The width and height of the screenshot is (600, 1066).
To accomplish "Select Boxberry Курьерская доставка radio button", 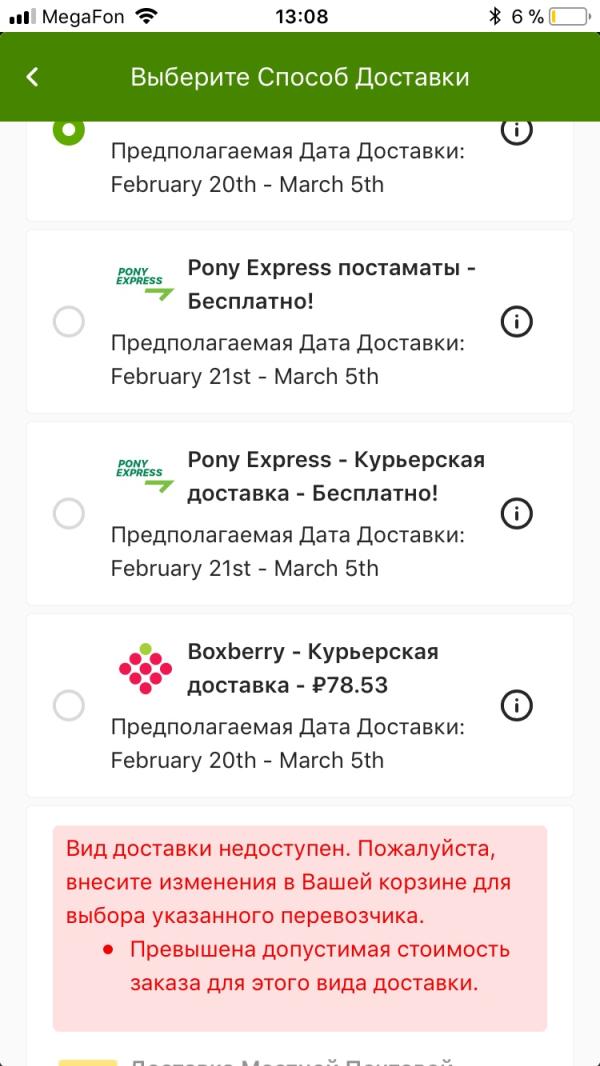I will [68, 705].
